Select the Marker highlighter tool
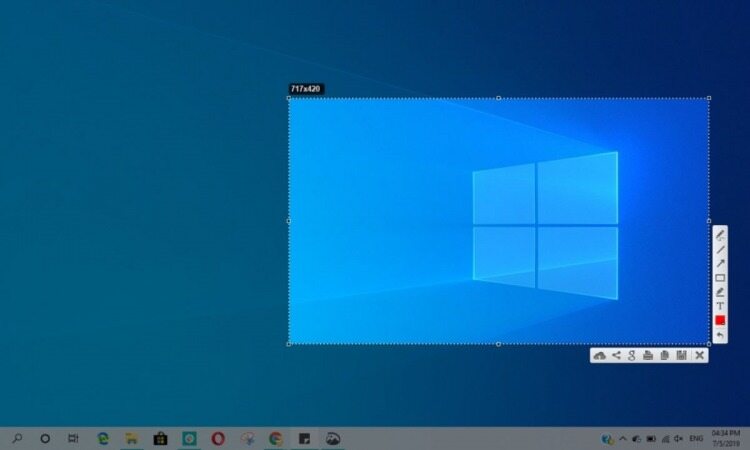Screen dimensions: 750x450 [720, 292]
